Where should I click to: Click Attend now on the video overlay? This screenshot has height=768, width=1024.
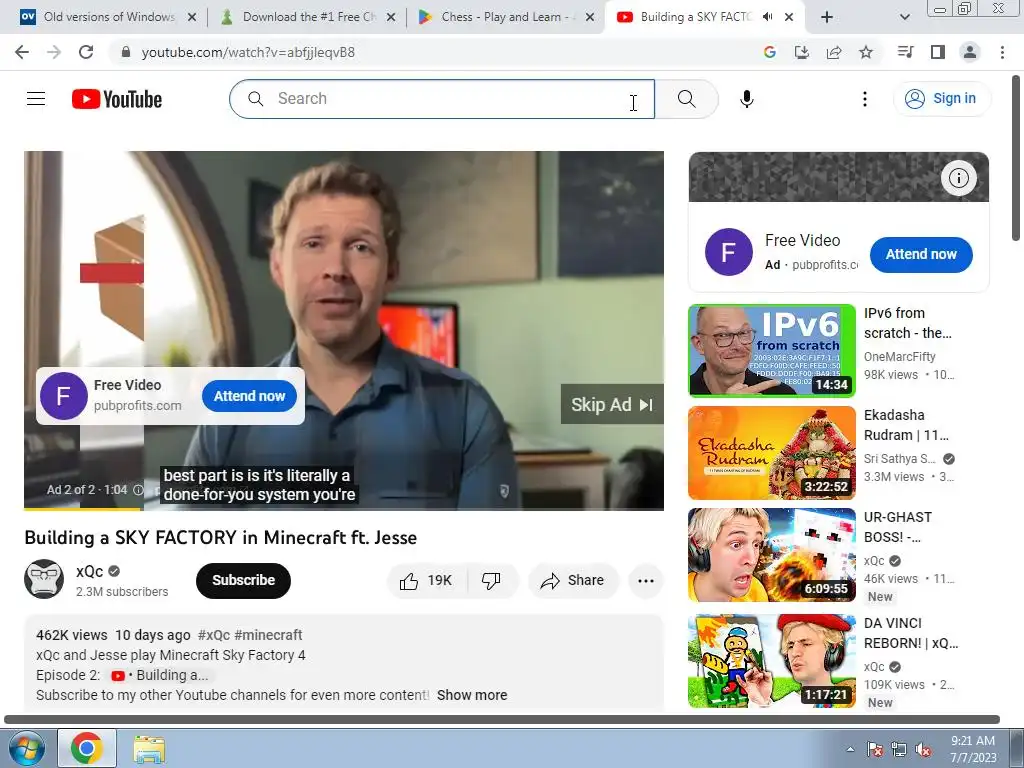coord(249,396)
